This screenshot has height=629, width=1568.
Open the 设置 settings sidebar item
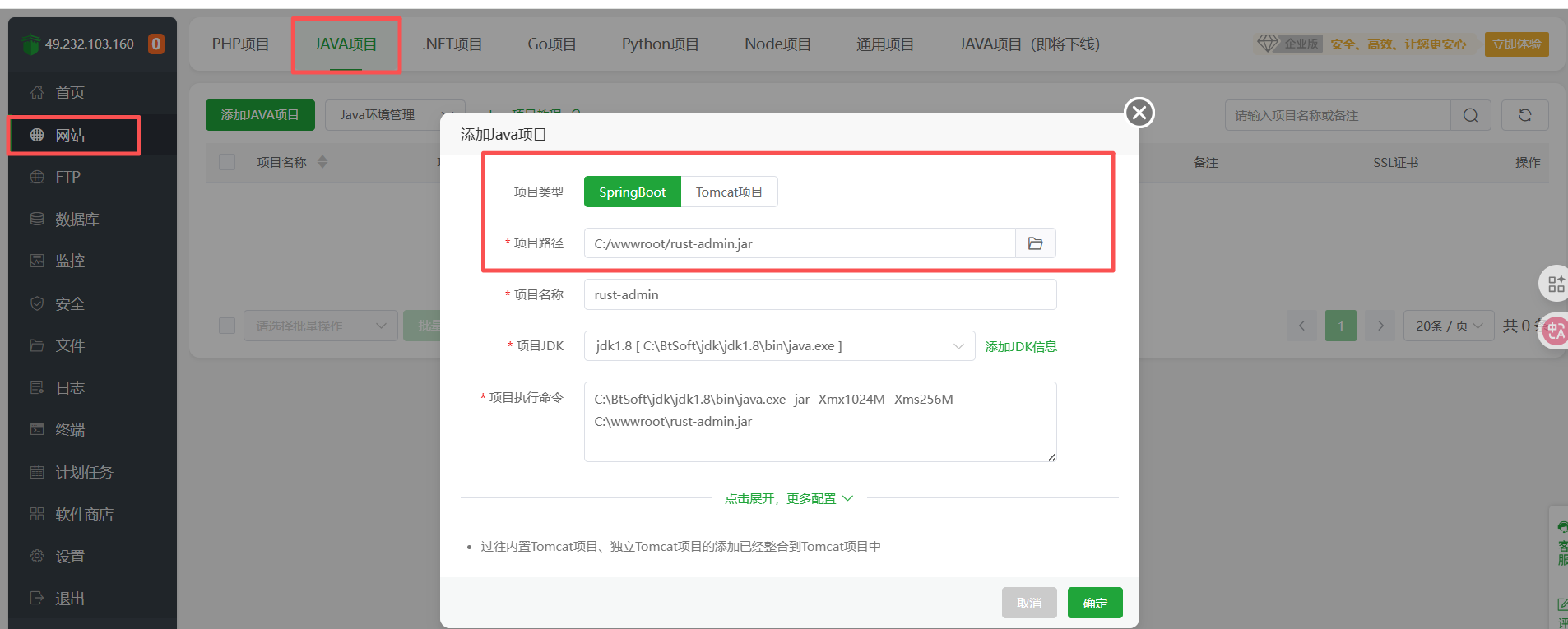point(70,557)
